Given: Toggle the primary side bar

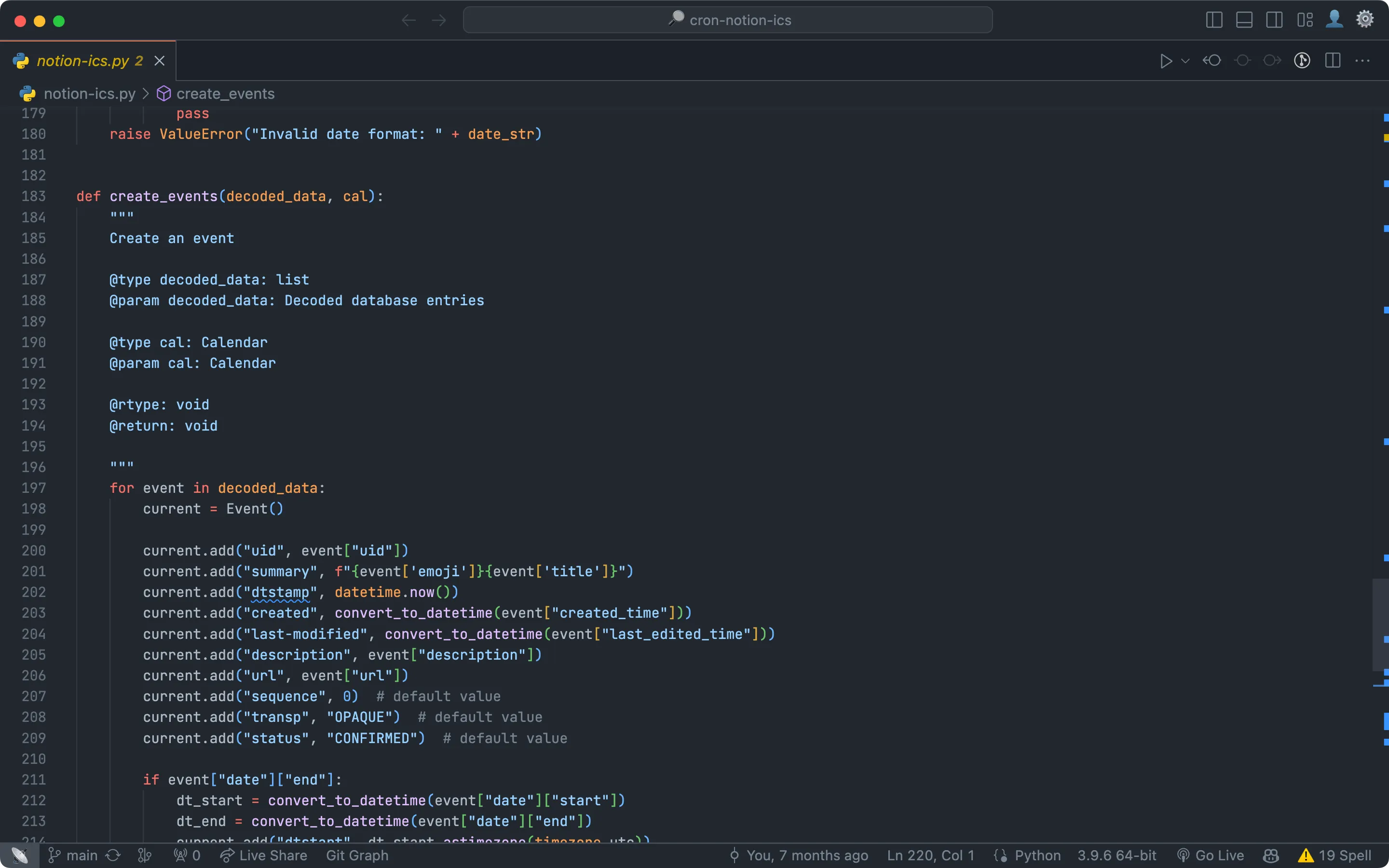Looking at the screenshot, I should pyautogui.click(x=1214, y=20).
